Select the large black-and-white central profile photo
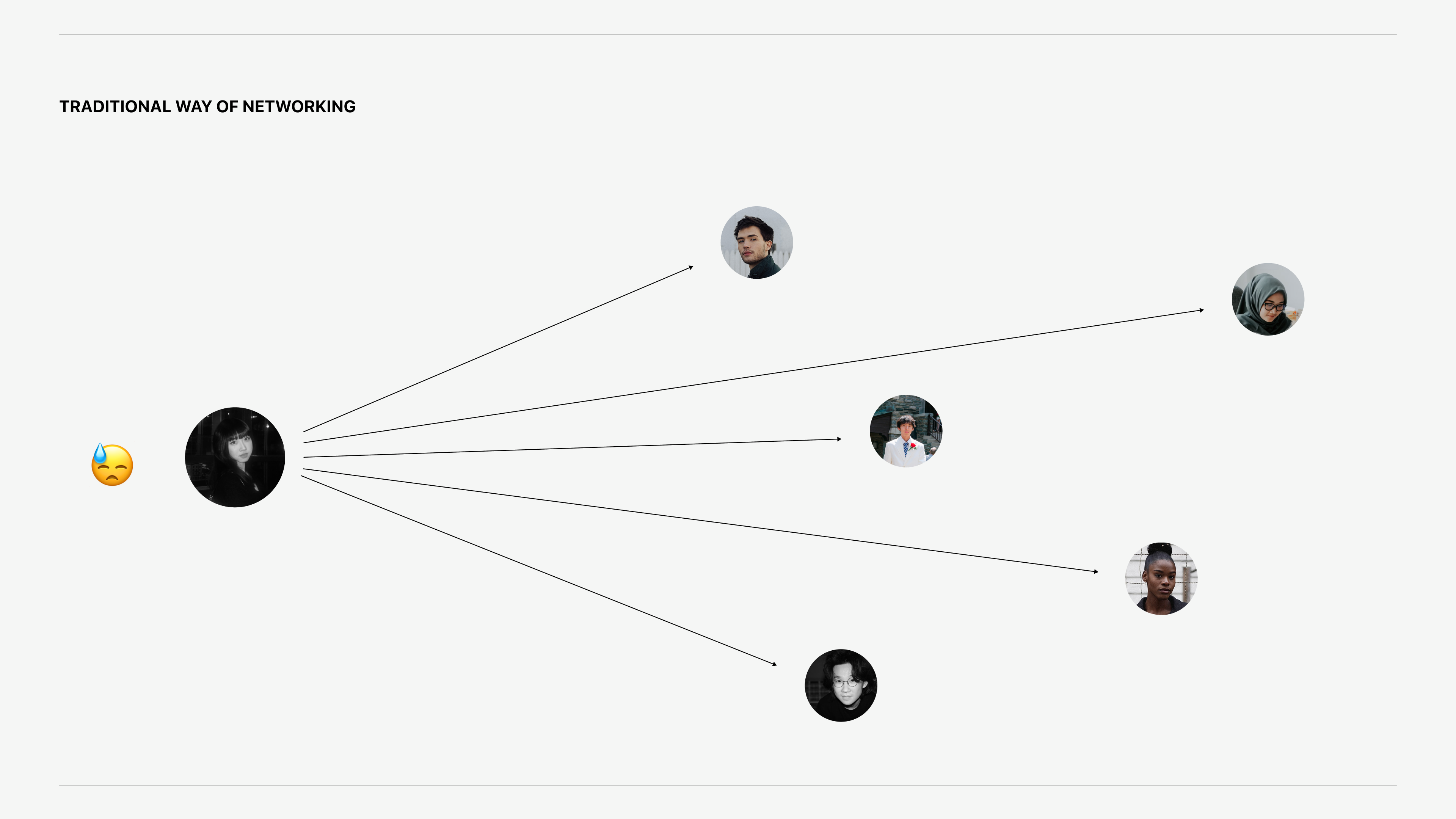 (x=235, y=457)
